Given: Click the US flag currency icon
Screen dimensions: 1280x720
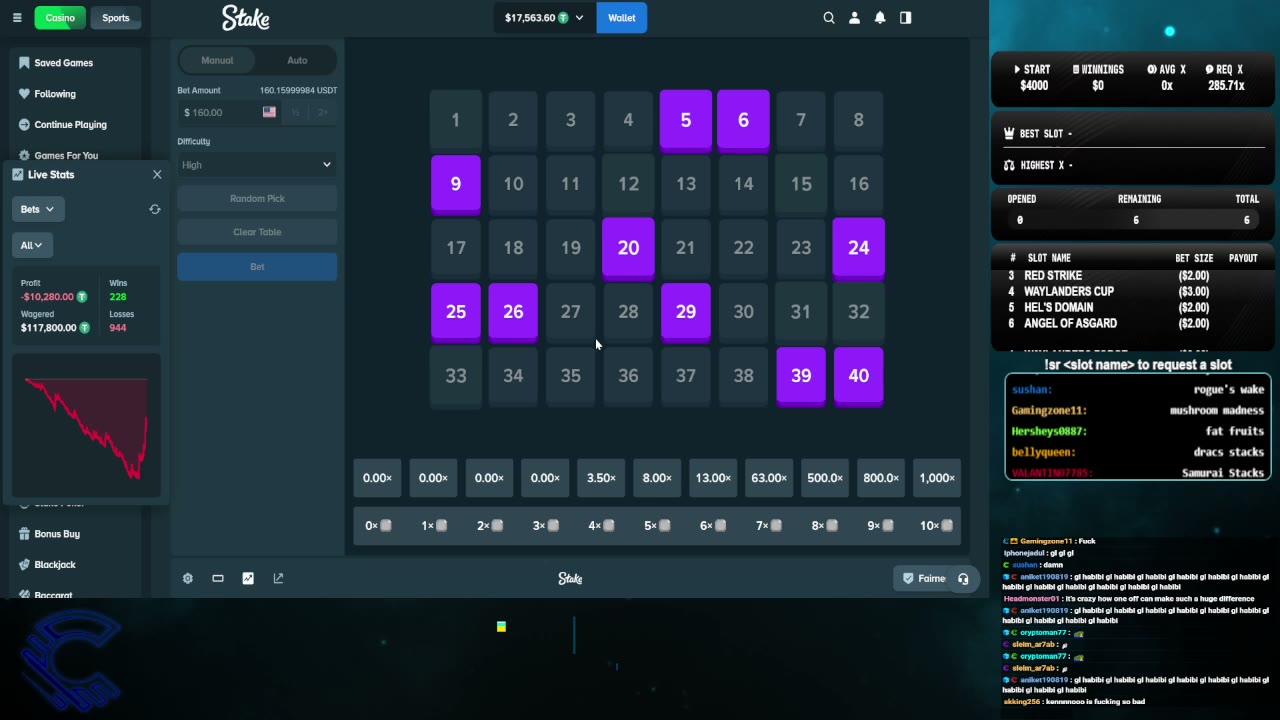Looking at the screenshot, I should (269, 112).
